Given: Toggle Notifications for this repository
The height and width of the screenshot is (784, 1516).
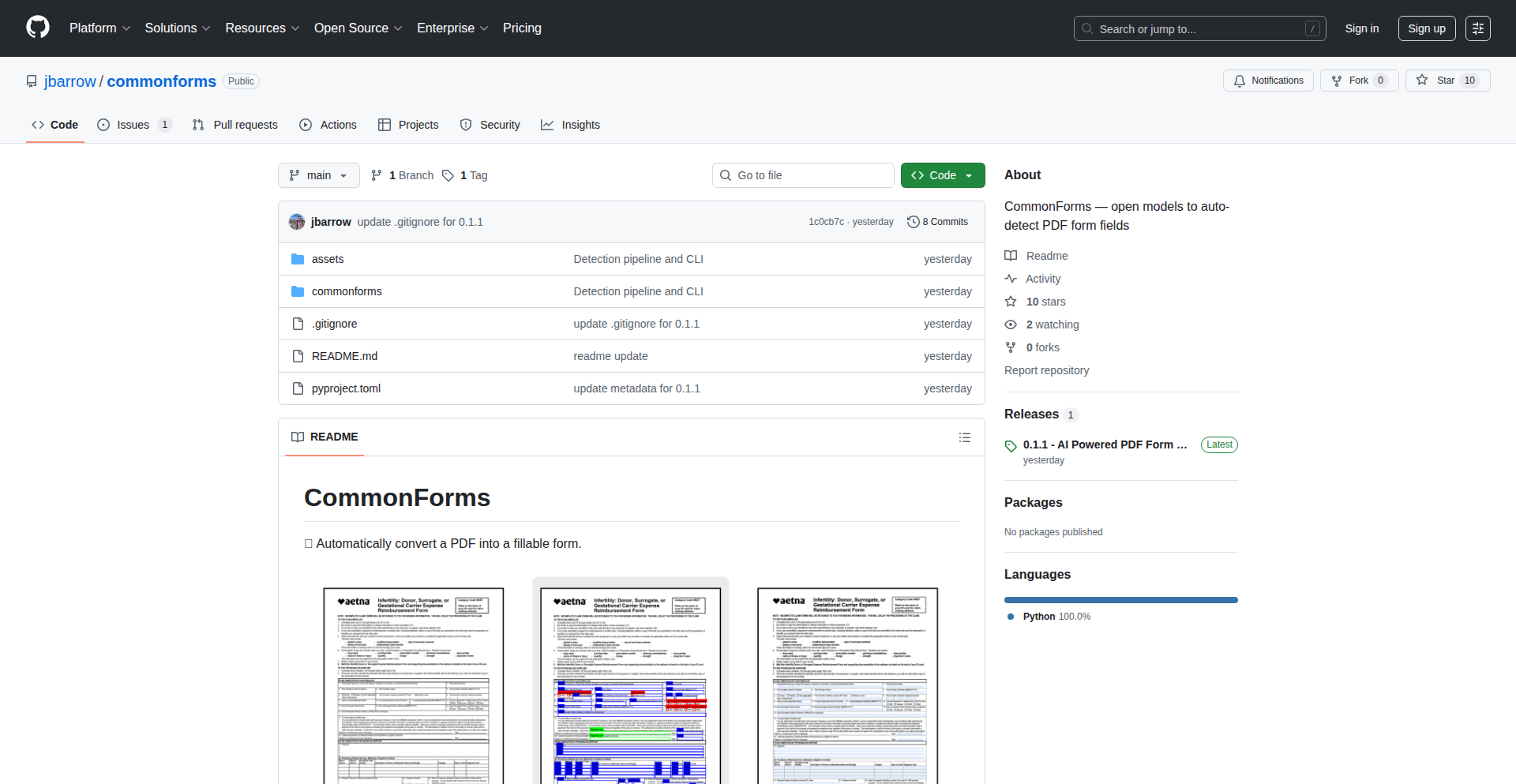Looking at the screenshot, I should point(1268,81).
